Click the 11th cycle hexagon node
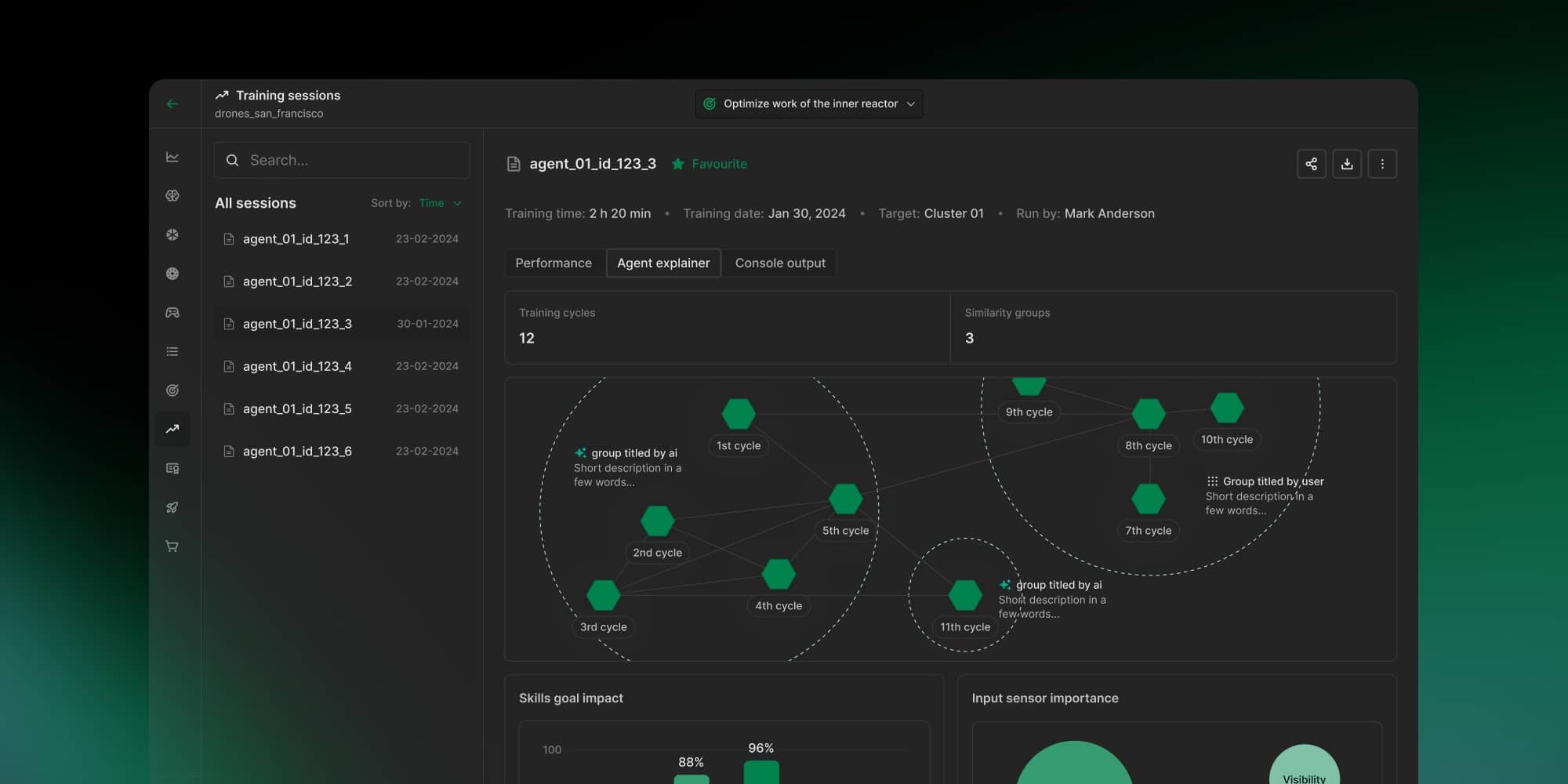The width and height of the screenshot is (1568, 784). tap(965, 595)
